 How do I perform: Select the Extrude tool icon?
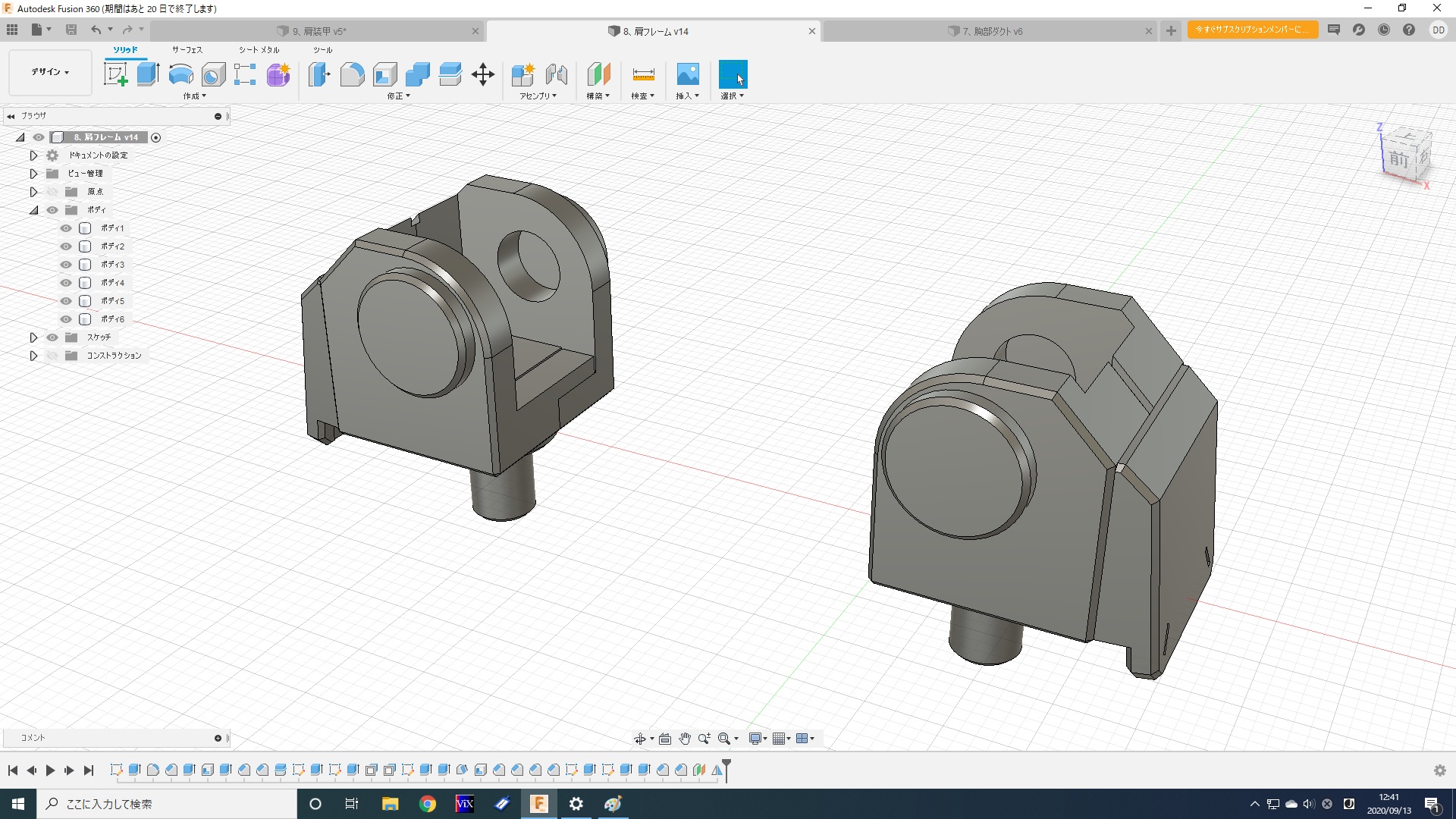tap(148, 74)
